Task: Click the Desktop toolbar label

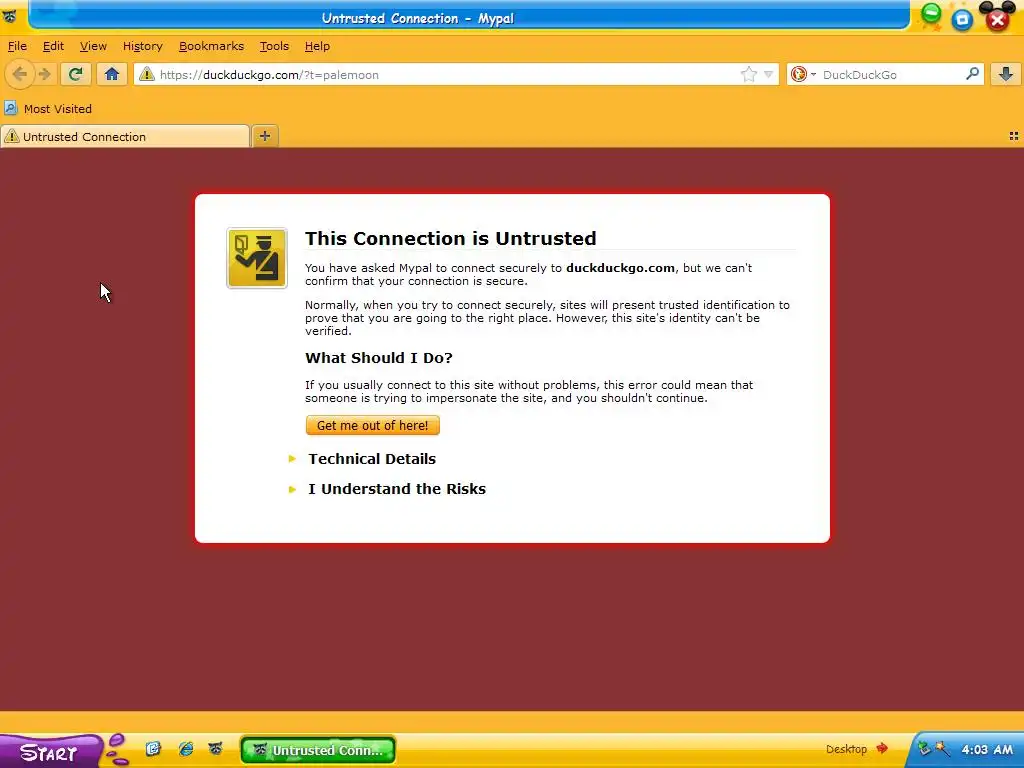Action: (x=846, y=749)
